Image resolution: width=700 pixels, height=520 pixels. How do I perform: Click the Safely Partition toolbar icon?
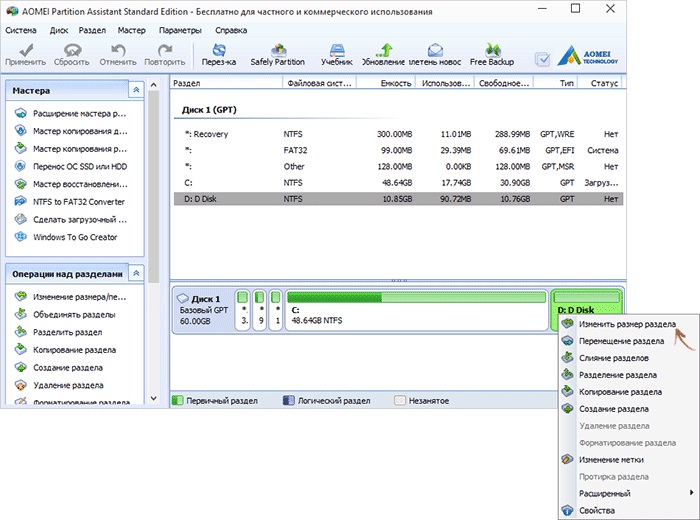278,55
